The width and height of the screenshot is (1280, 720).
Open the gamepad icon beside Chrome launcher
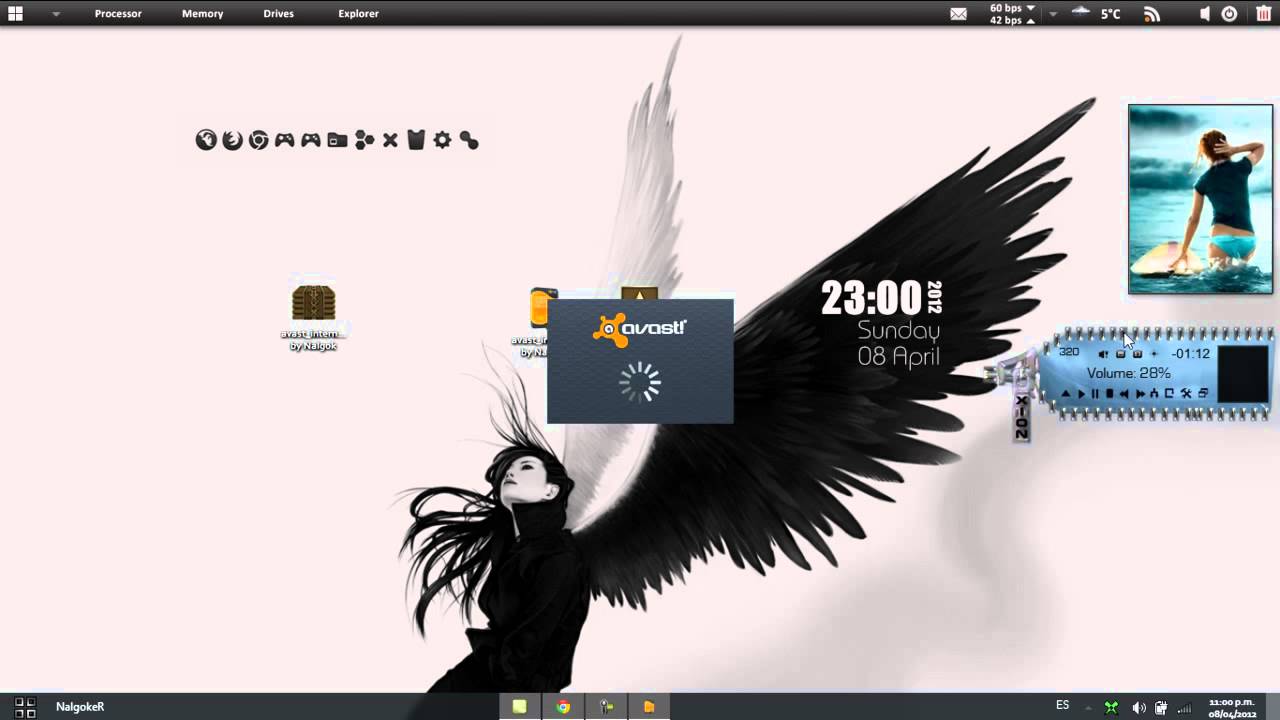[x=285, y=140]
